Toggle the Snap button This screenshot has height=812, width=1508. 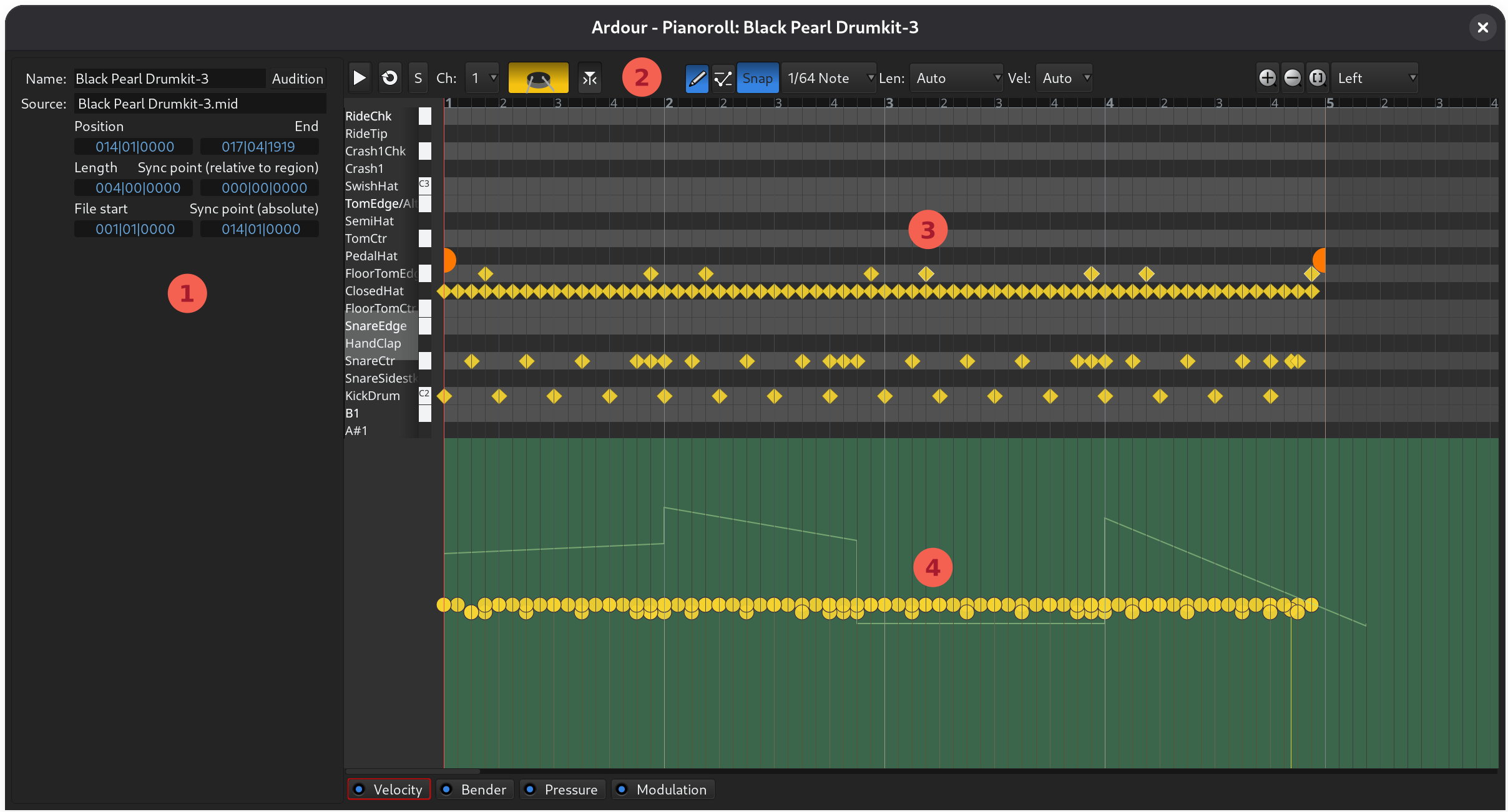tap(757, 78)
